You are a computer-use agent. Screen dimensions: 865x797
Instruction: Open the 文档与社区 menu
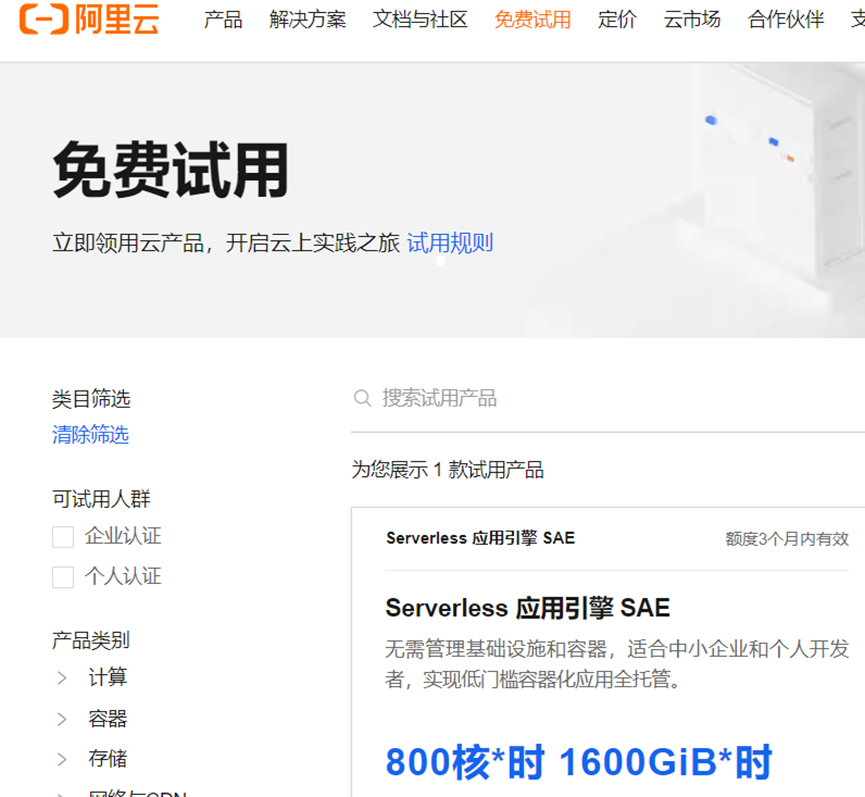[420, 20]
